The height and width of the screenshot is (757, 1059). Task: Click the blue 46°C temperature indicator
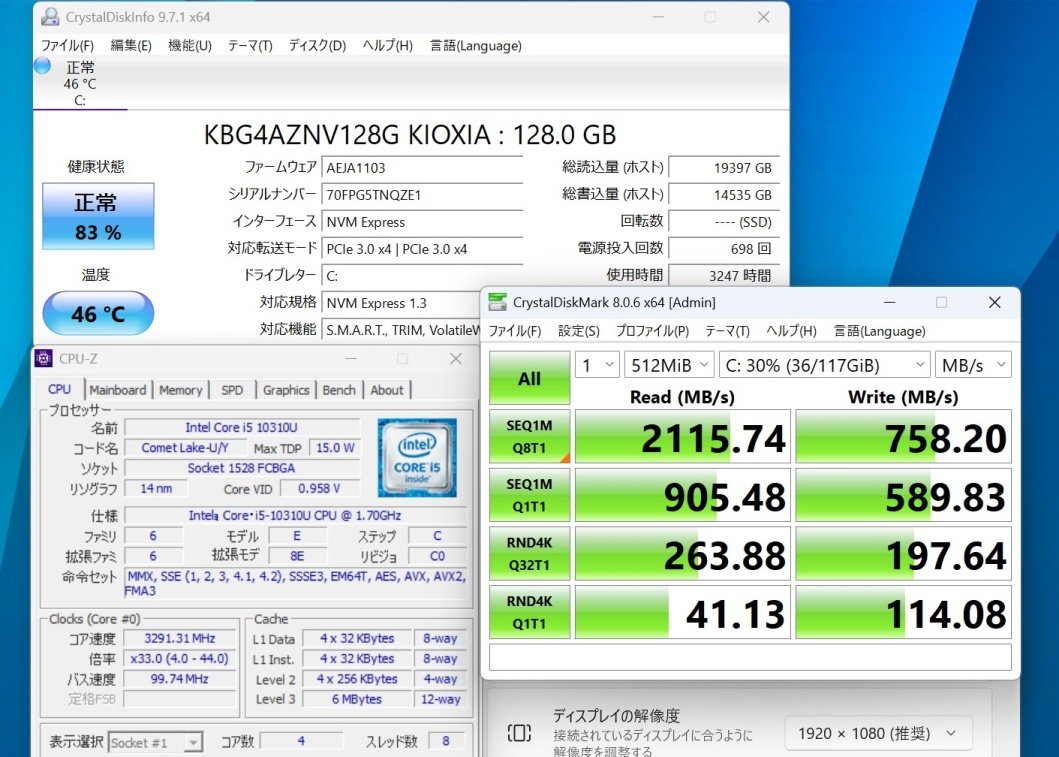click(x=97, y=313)
